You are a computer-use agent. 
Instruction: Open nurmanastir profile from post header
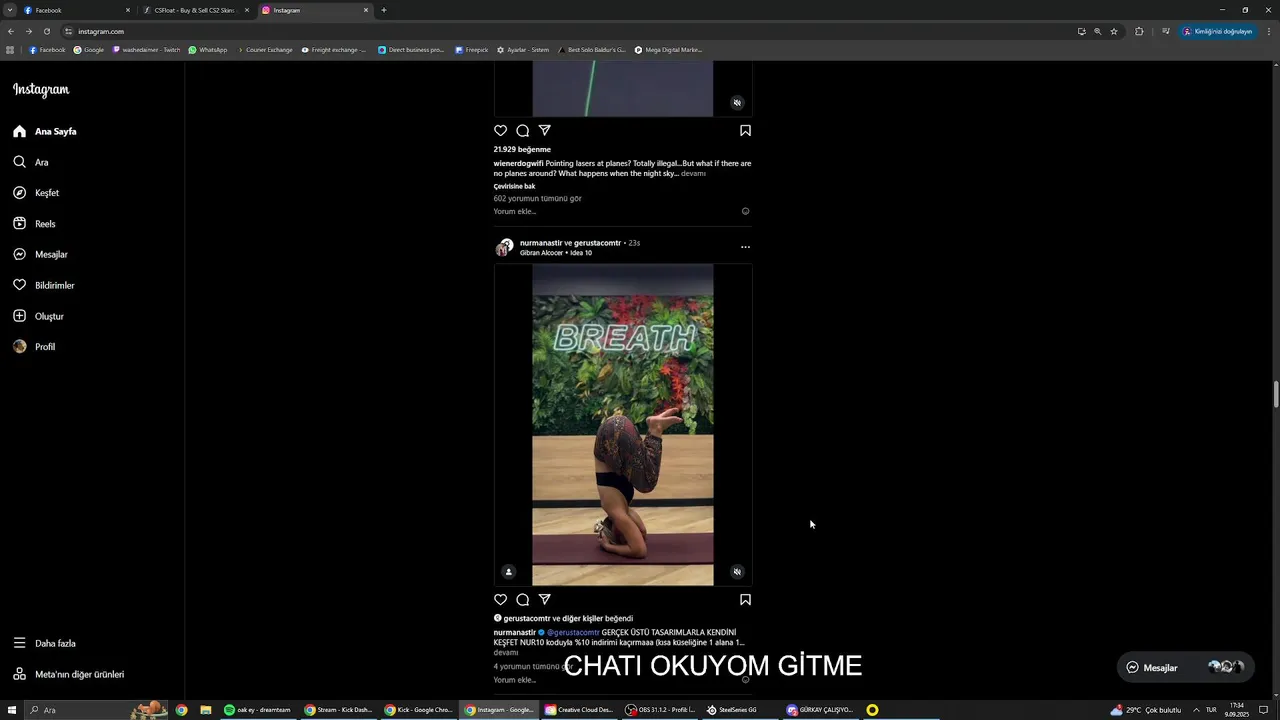click(541, 243)
